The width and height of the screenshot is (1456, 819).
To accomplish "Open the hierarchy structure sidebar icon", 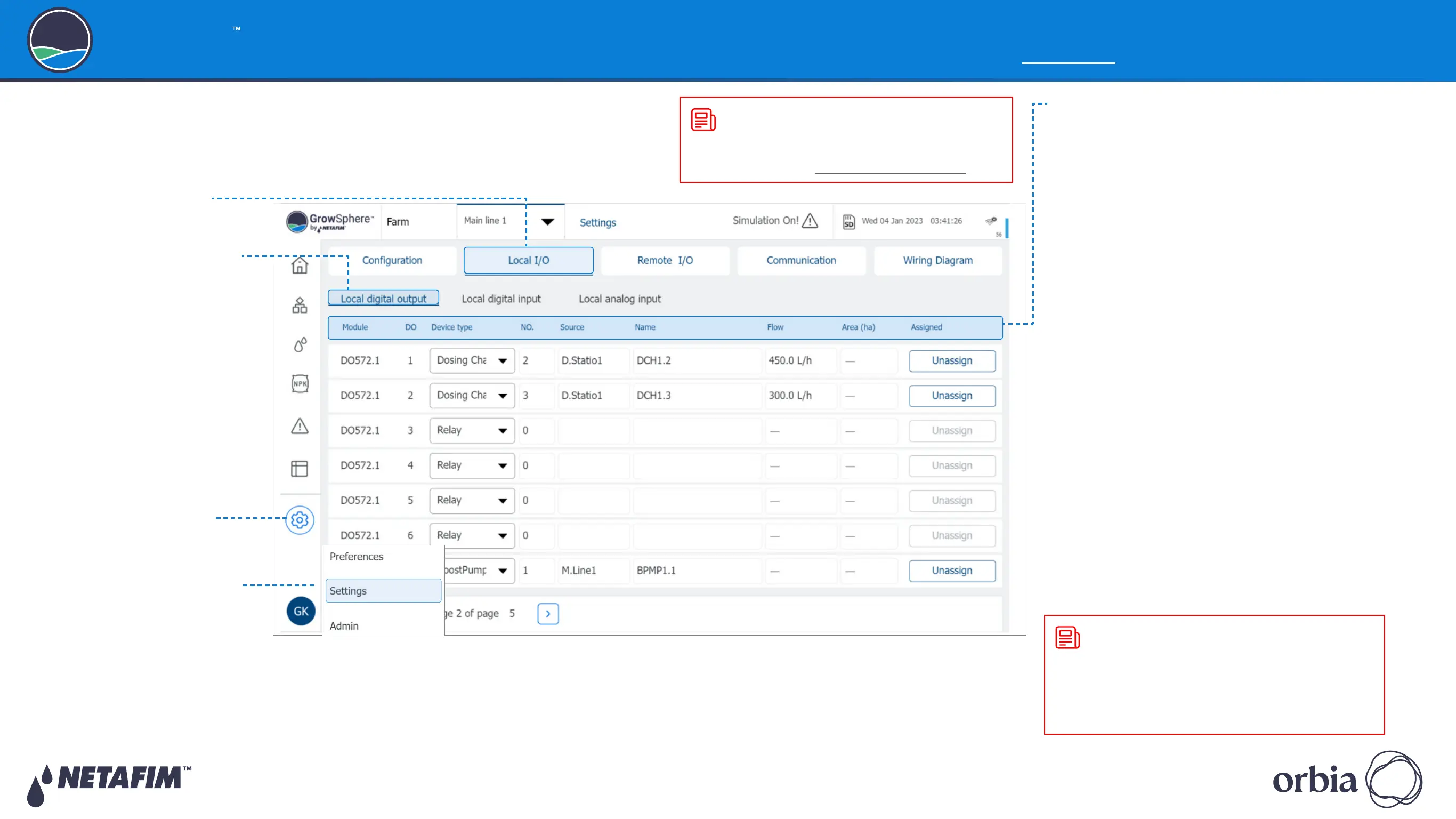I will click(x=300, y=306).
